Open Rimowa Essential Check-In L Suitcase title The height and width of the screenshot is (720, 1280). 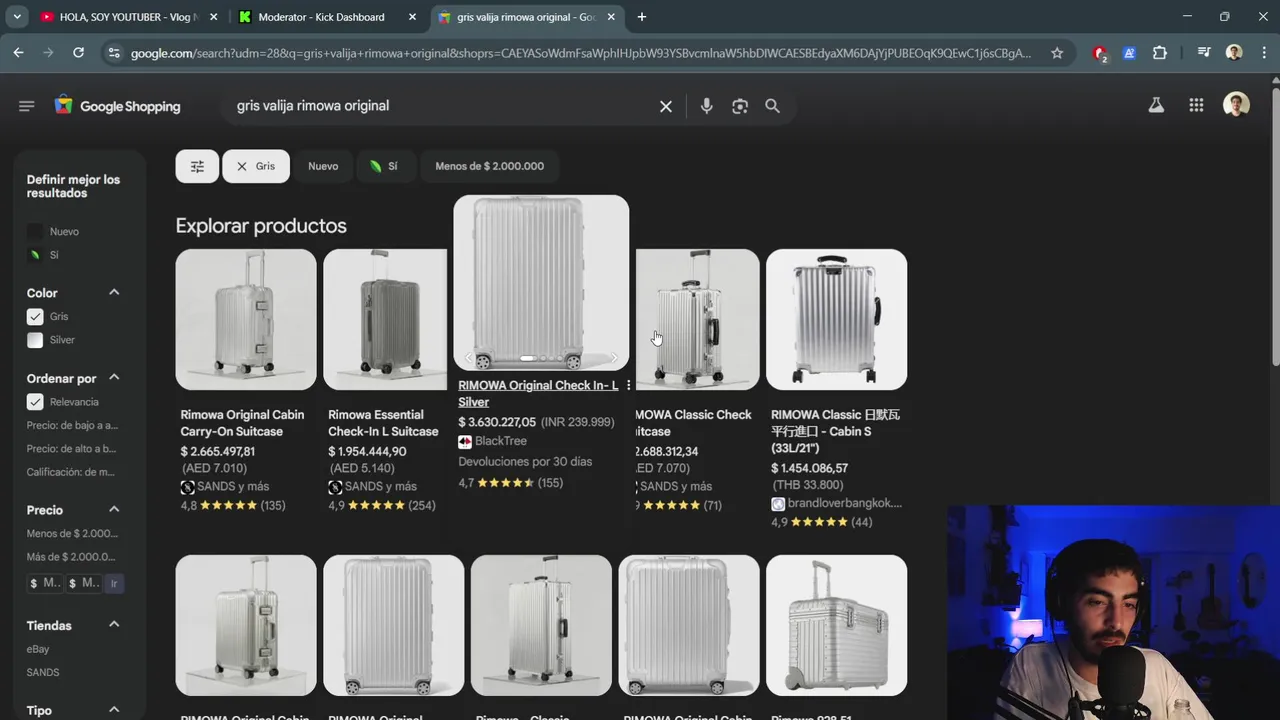click(384, 423)
